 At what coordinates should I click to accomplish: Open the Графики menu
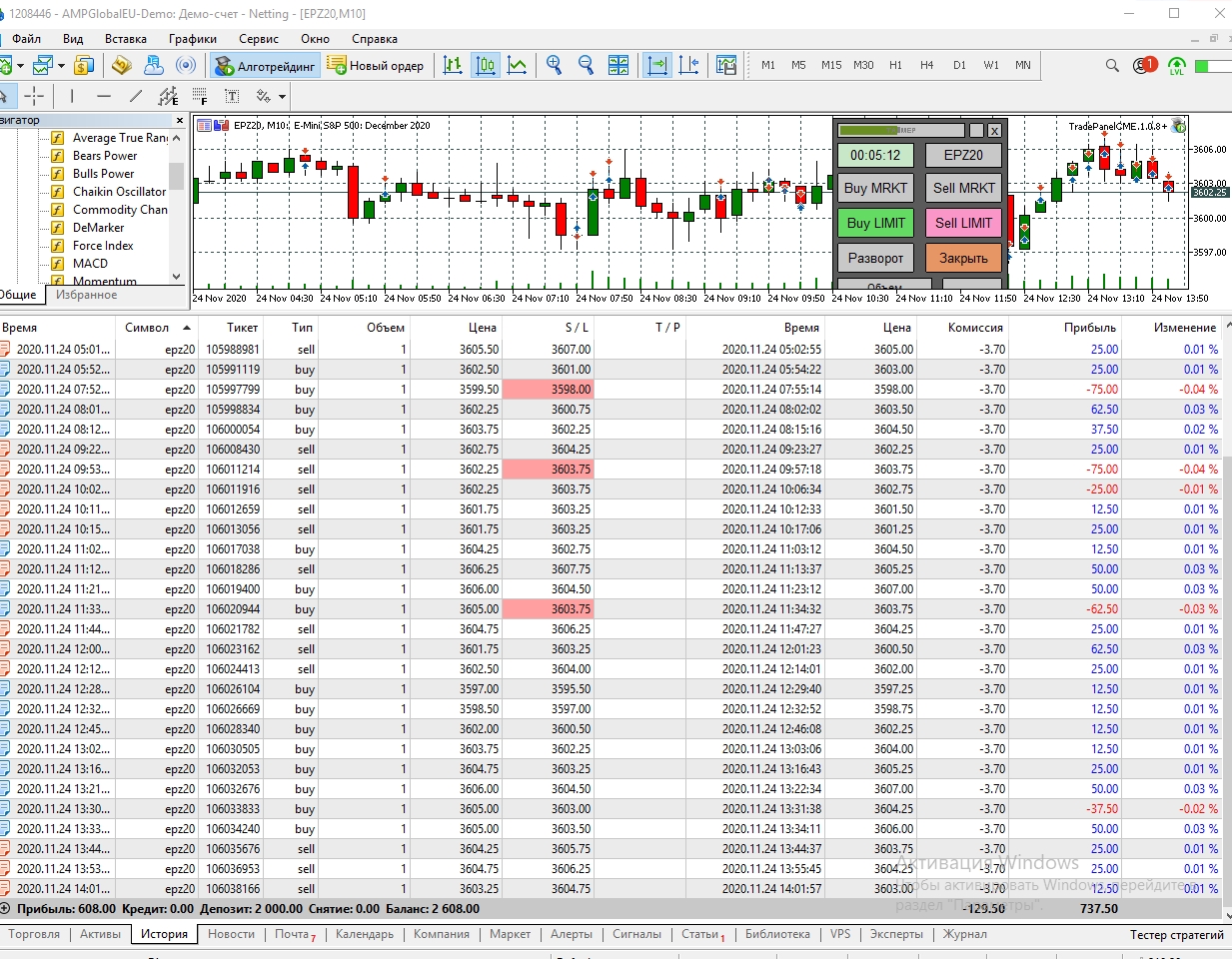coord(193,39)
